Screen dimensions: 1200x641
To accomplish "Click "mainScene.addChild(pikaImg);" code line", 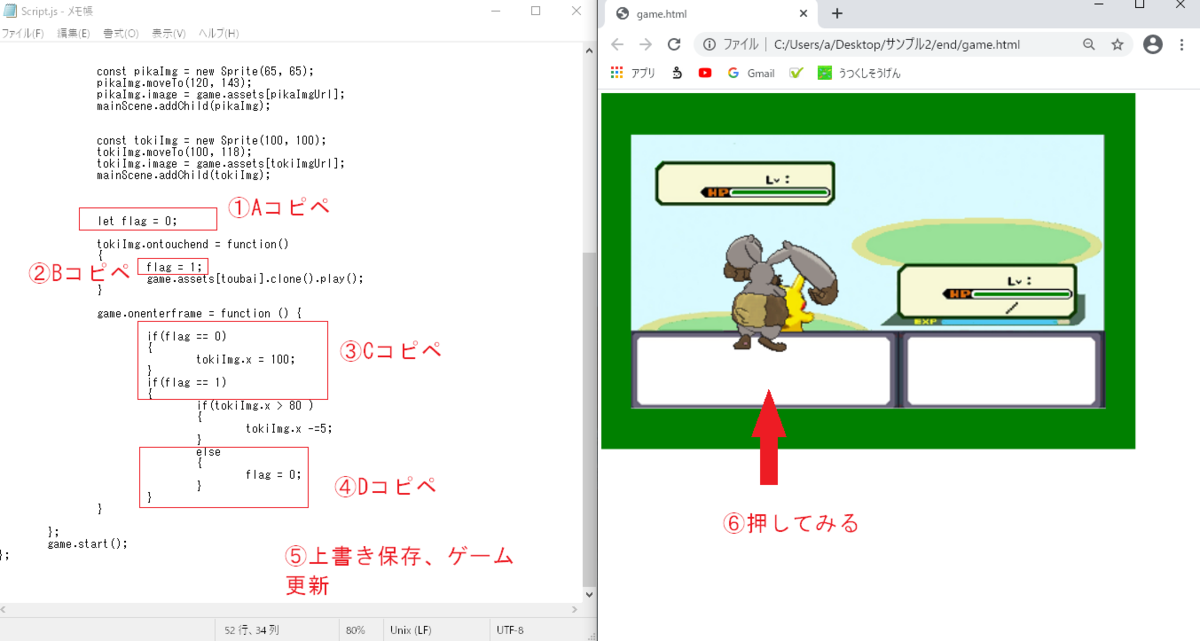I will [183, 105].
